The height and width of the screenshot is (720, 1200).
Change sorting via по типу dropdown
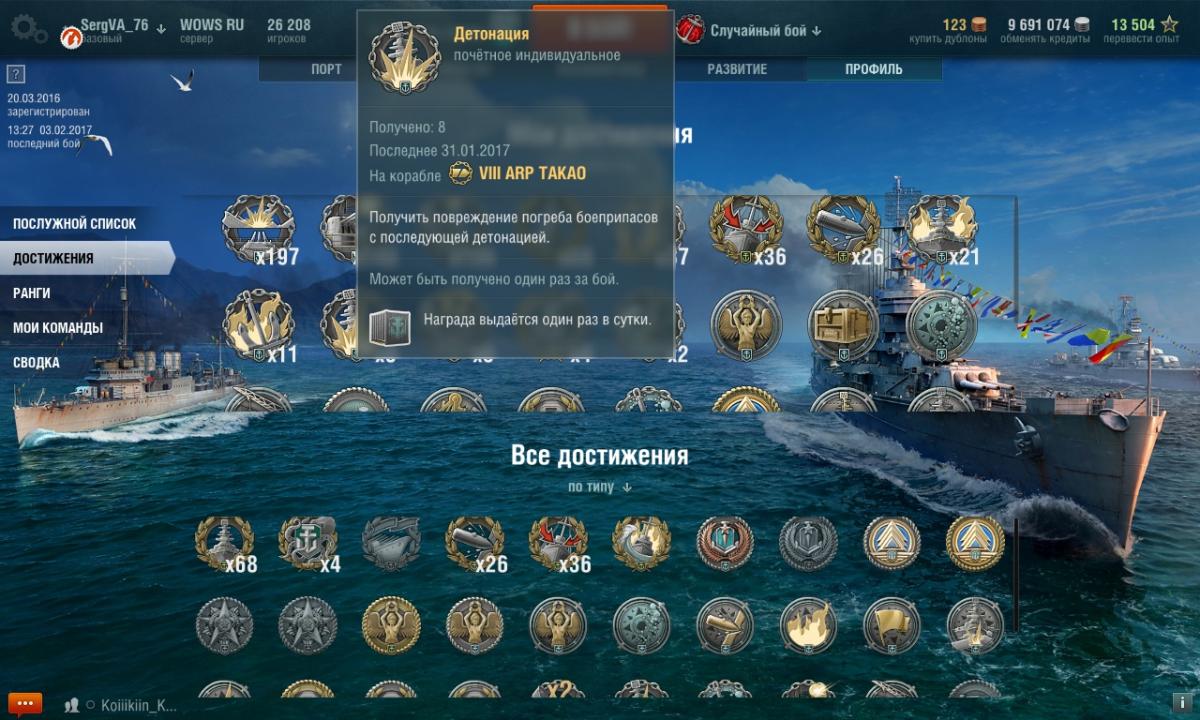[x=600, y=487]
